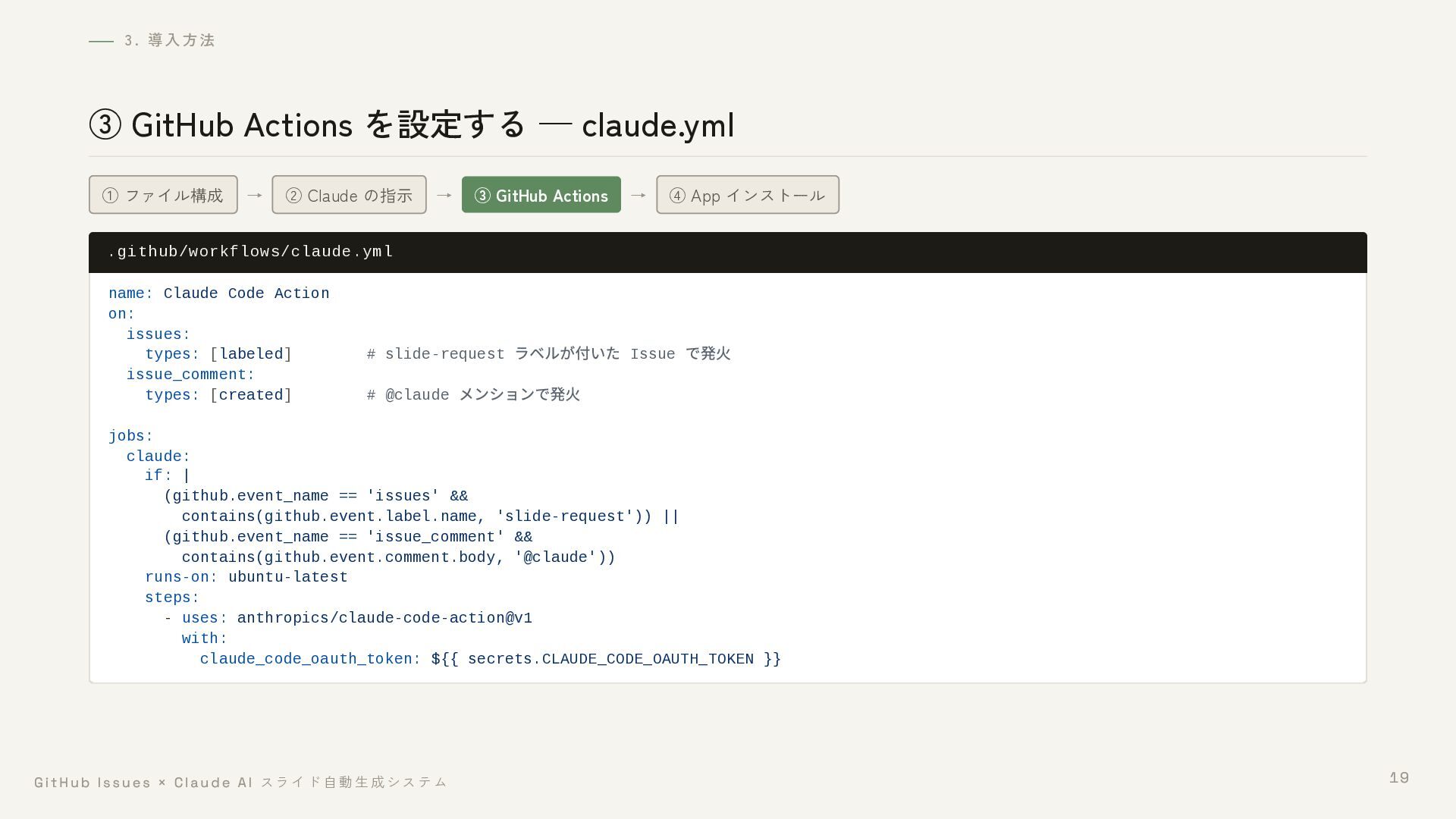Click the 'with:' key line

tap(205, 639)
